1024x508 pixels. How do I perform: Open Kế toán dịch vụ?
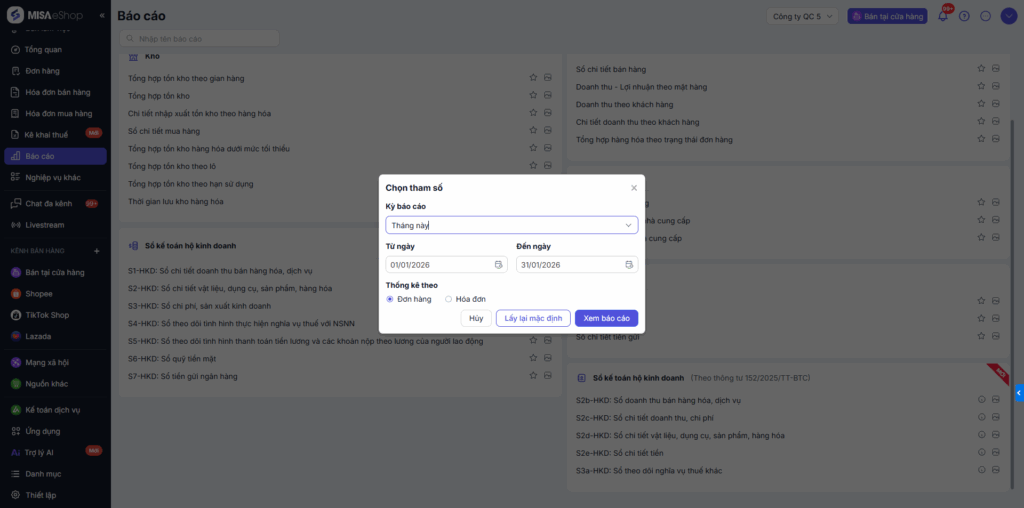[56, 410]
